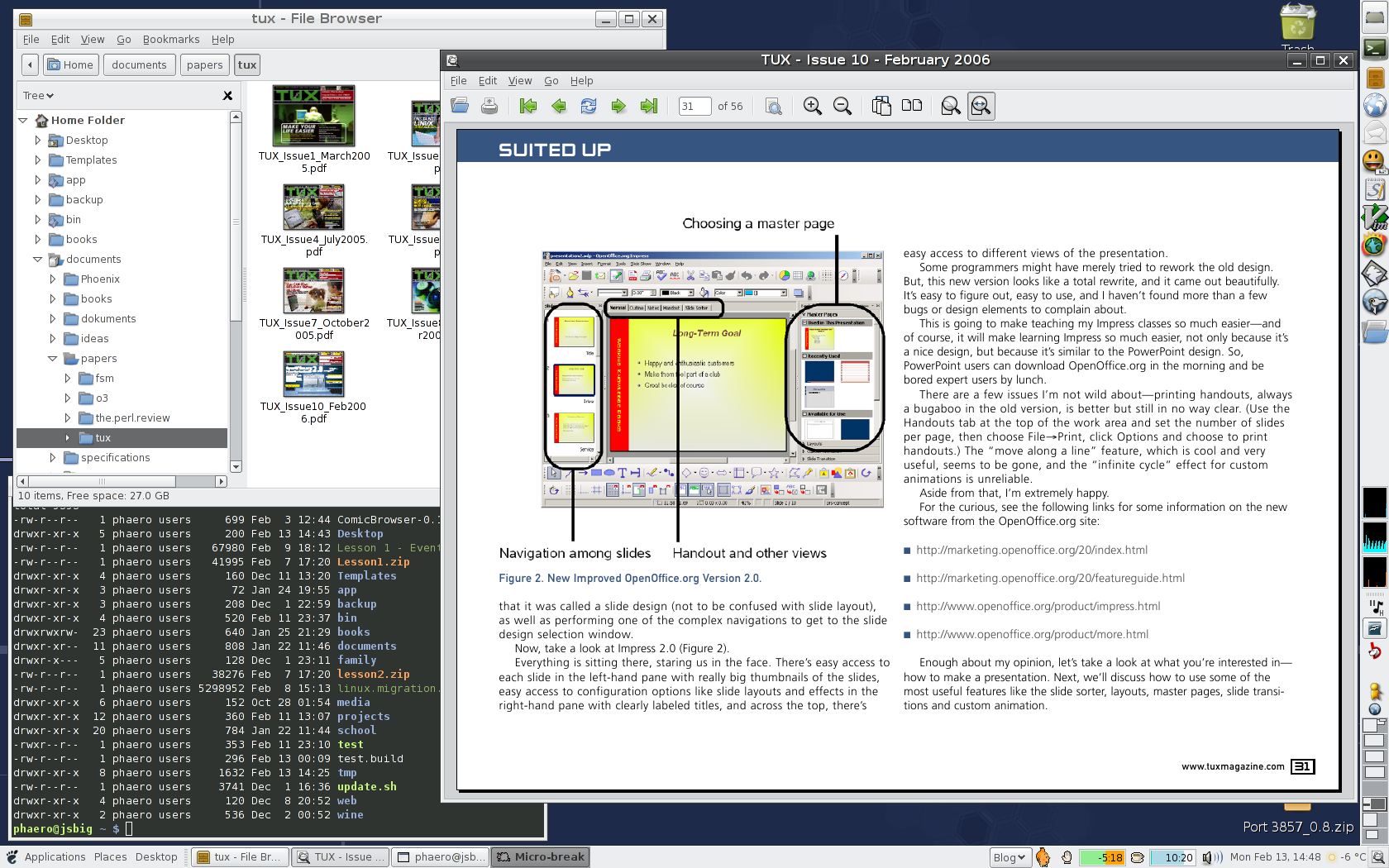
Task: Open the Tree side pane dropdown
Action: (38, 96)
